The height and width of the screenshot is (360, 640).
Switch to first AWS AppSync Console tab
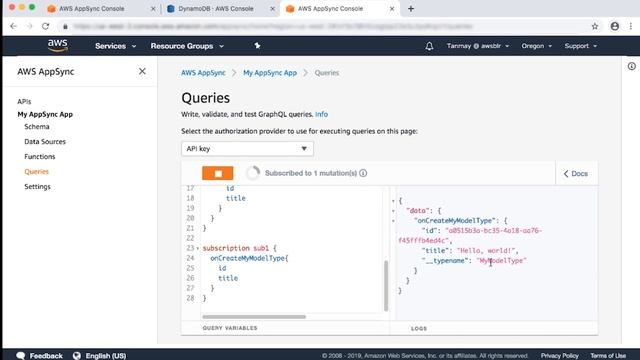tap(91, 9)
